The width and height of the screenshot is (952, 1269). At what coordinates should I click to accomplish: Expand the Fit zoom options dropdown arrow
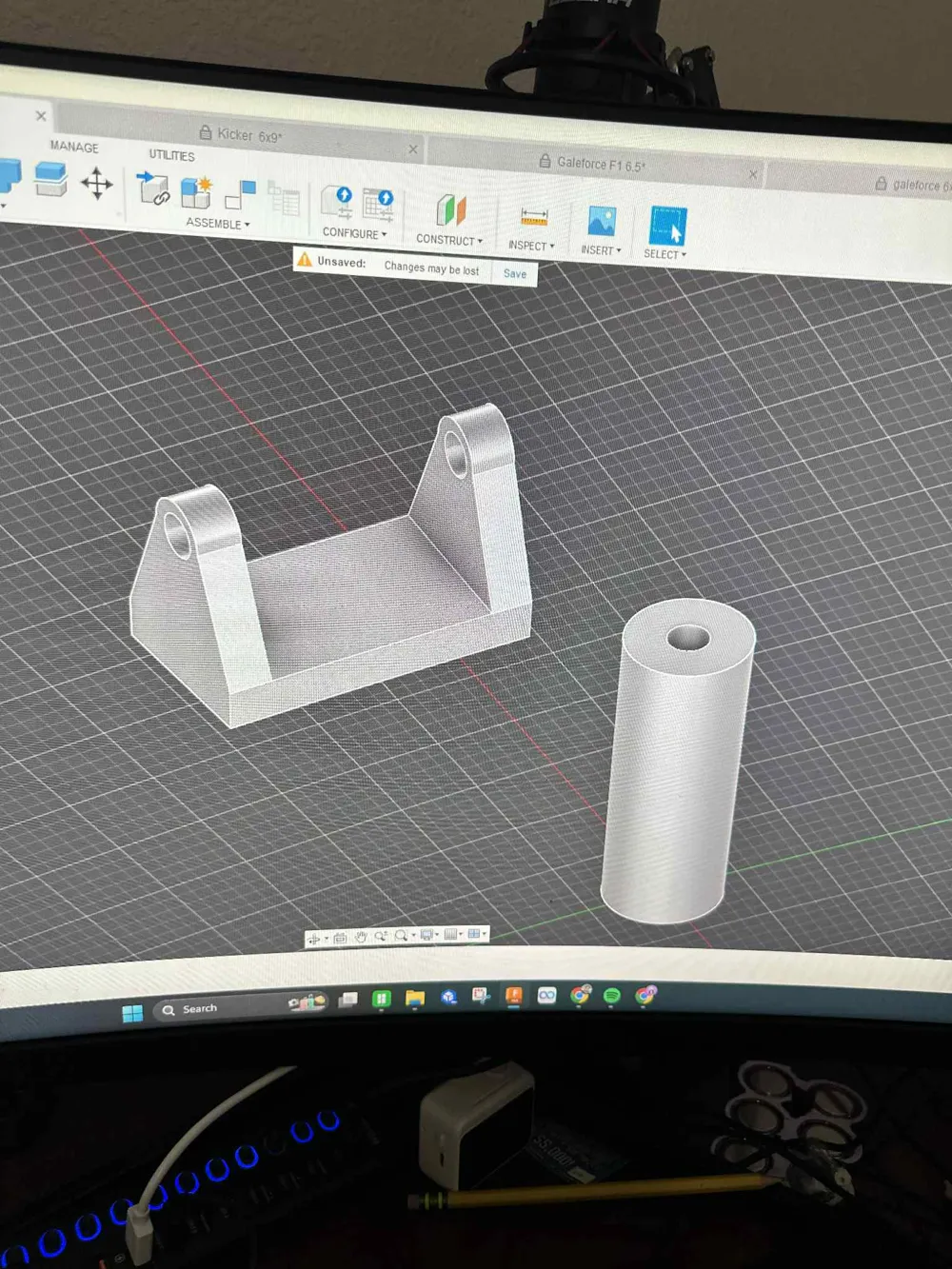pos(413,935)
